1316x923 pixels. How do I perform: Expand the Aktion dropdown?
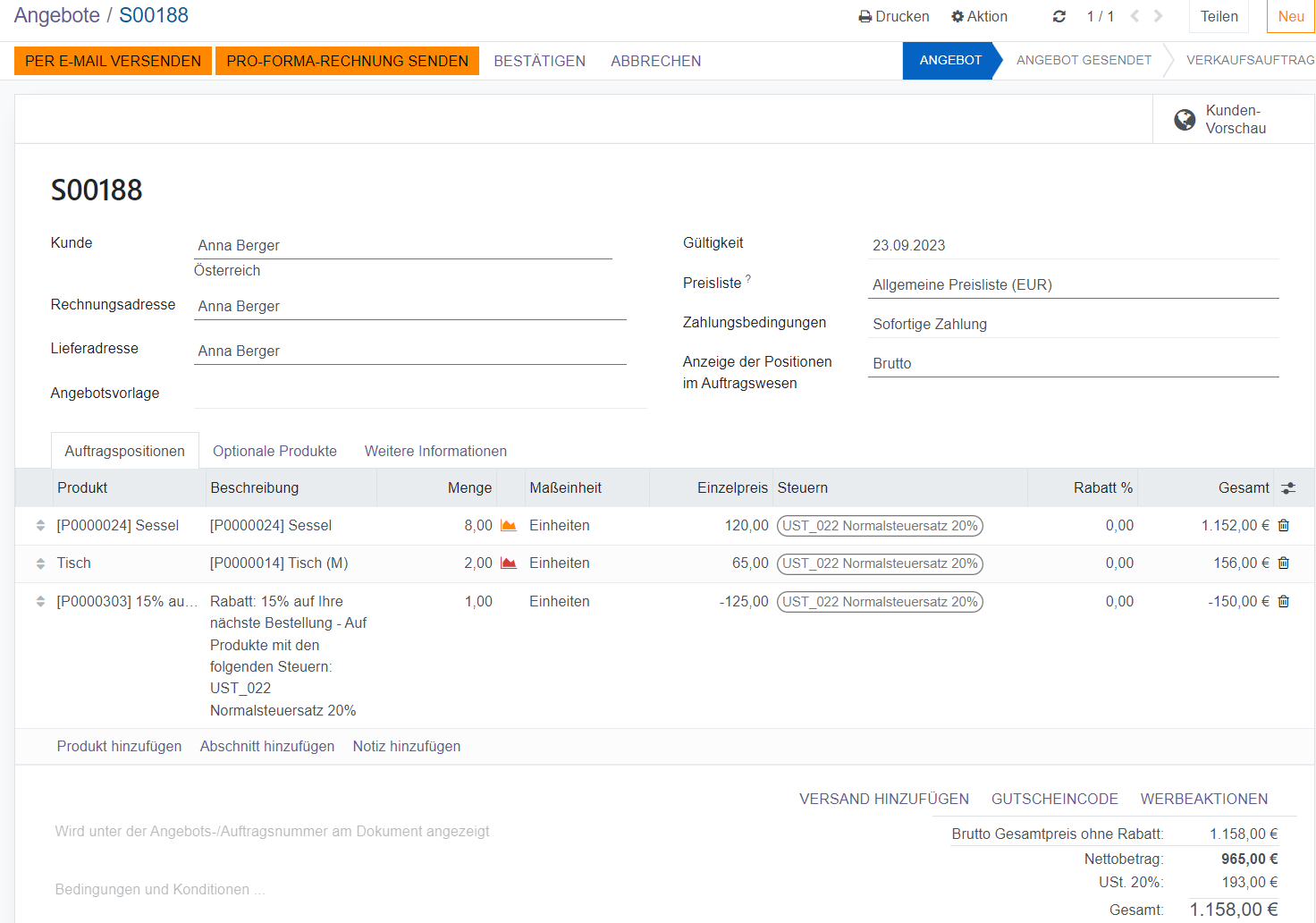980,16
